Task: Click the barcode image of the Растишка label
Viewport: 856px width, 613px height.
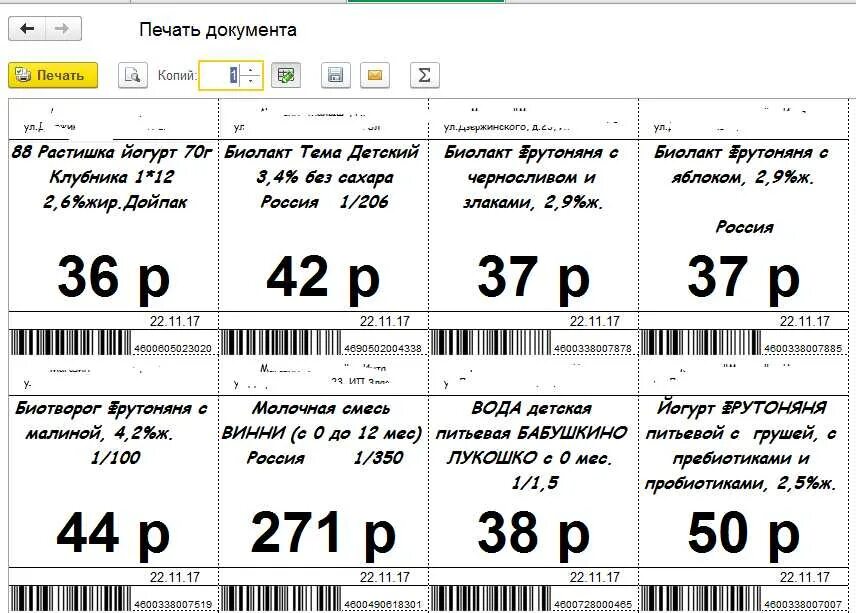Action: [71, 343]
